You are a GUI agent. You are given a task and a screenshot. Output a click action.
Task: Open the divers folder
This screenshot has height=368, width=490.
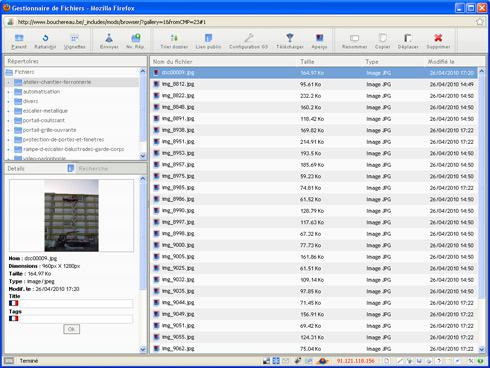coord(30,101)
